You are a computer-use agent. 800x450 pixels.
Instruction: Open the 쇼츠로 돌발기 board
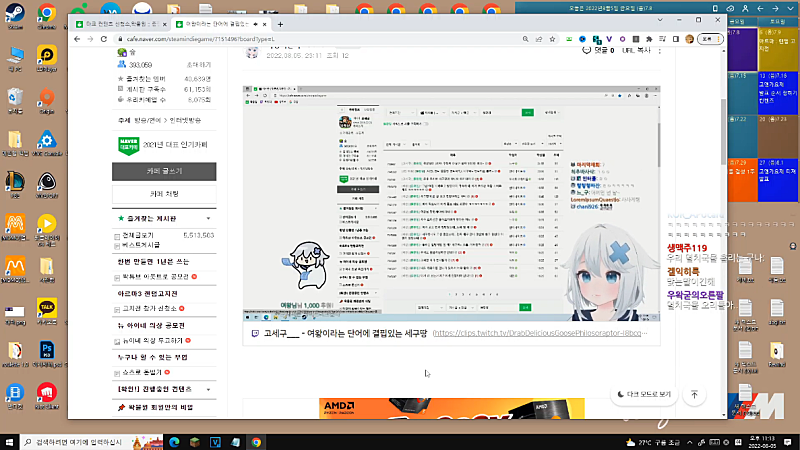click(x=142, y=372)
